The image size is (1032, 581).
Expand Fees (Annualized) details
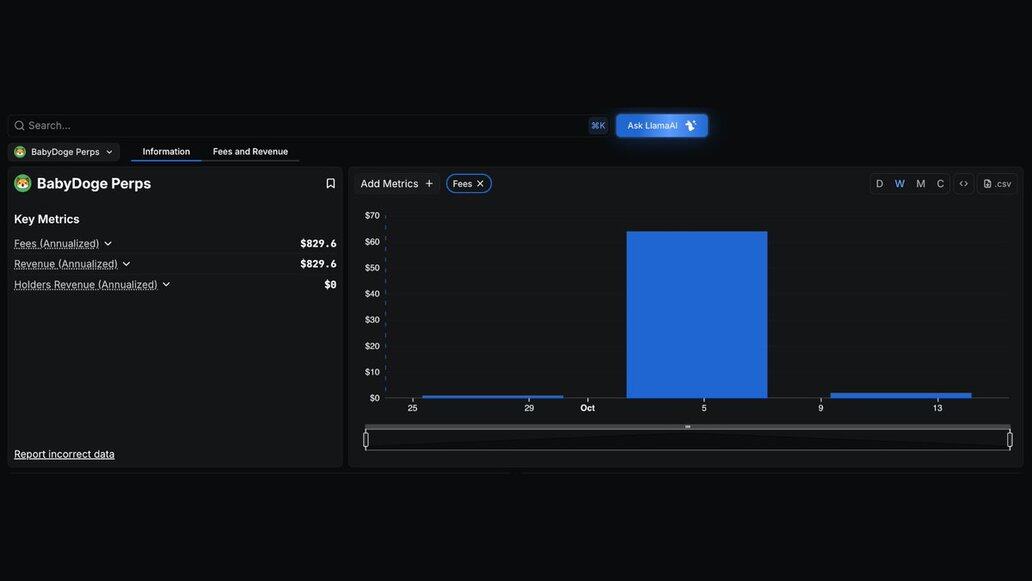pyautogui.click(x=108, y=244)
